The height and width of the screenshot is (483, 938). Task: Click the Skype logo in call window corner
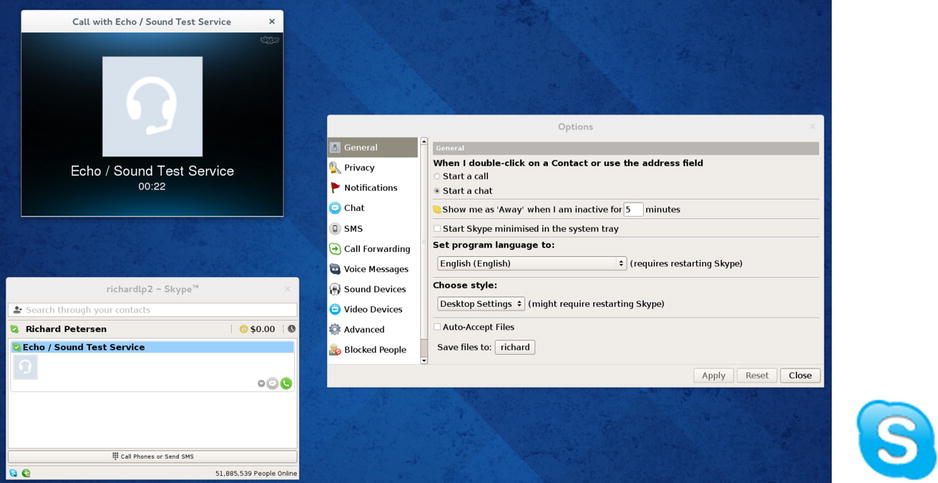(x=270, y=40)
